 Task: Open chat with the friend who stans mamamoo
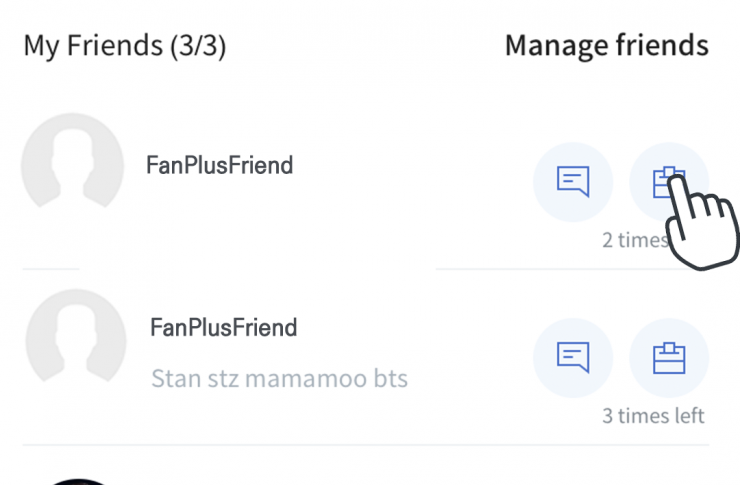(572, 357)
